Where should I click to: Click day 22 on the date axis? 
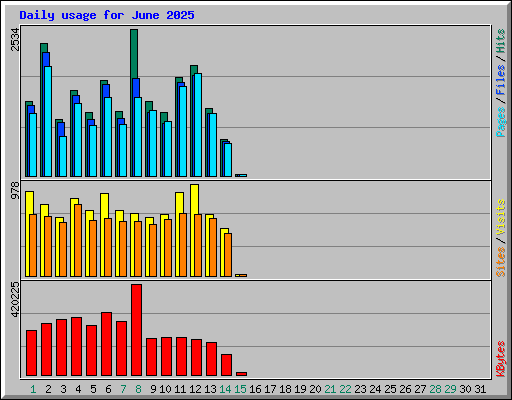[345, 389]
